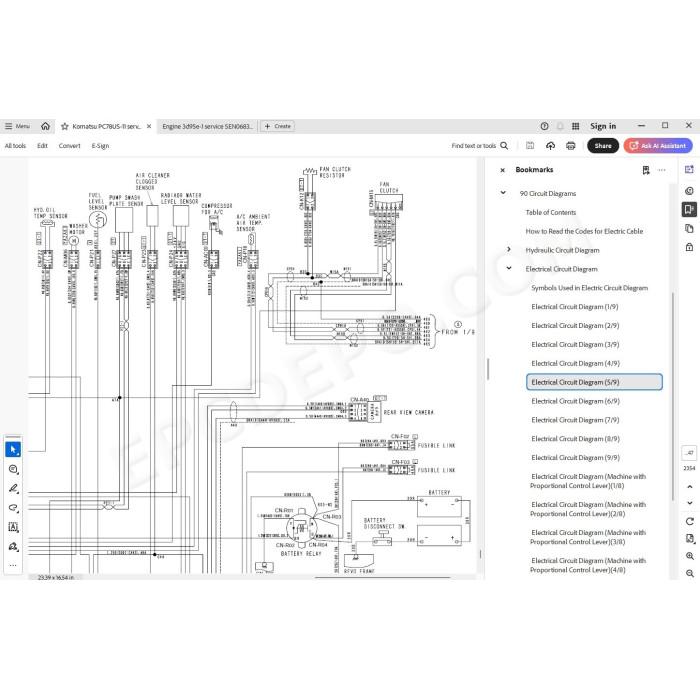Open the comments panel icon in right rail
This screenshot has width=700, height=700.
pos(689,191)
